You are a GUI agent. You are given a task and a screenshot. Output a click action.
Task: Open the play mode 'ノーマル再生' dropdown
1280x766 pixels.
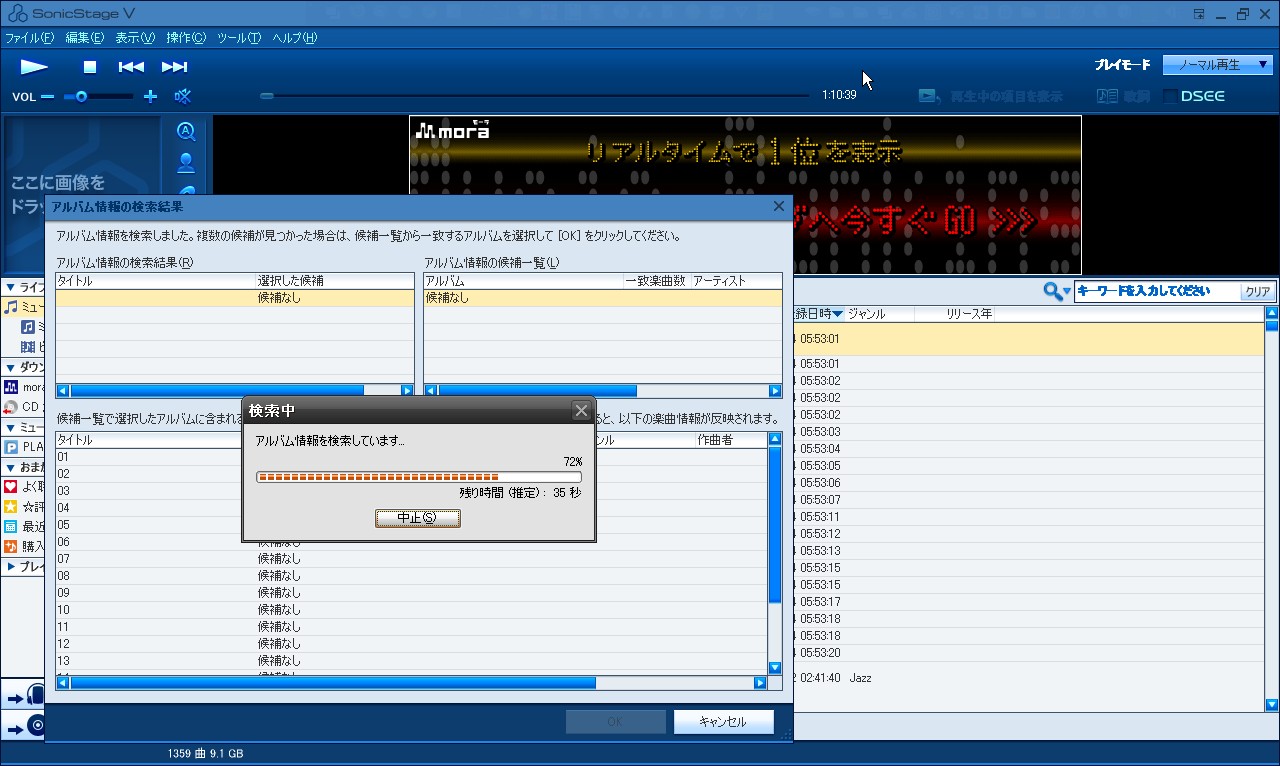(1217, 65)
